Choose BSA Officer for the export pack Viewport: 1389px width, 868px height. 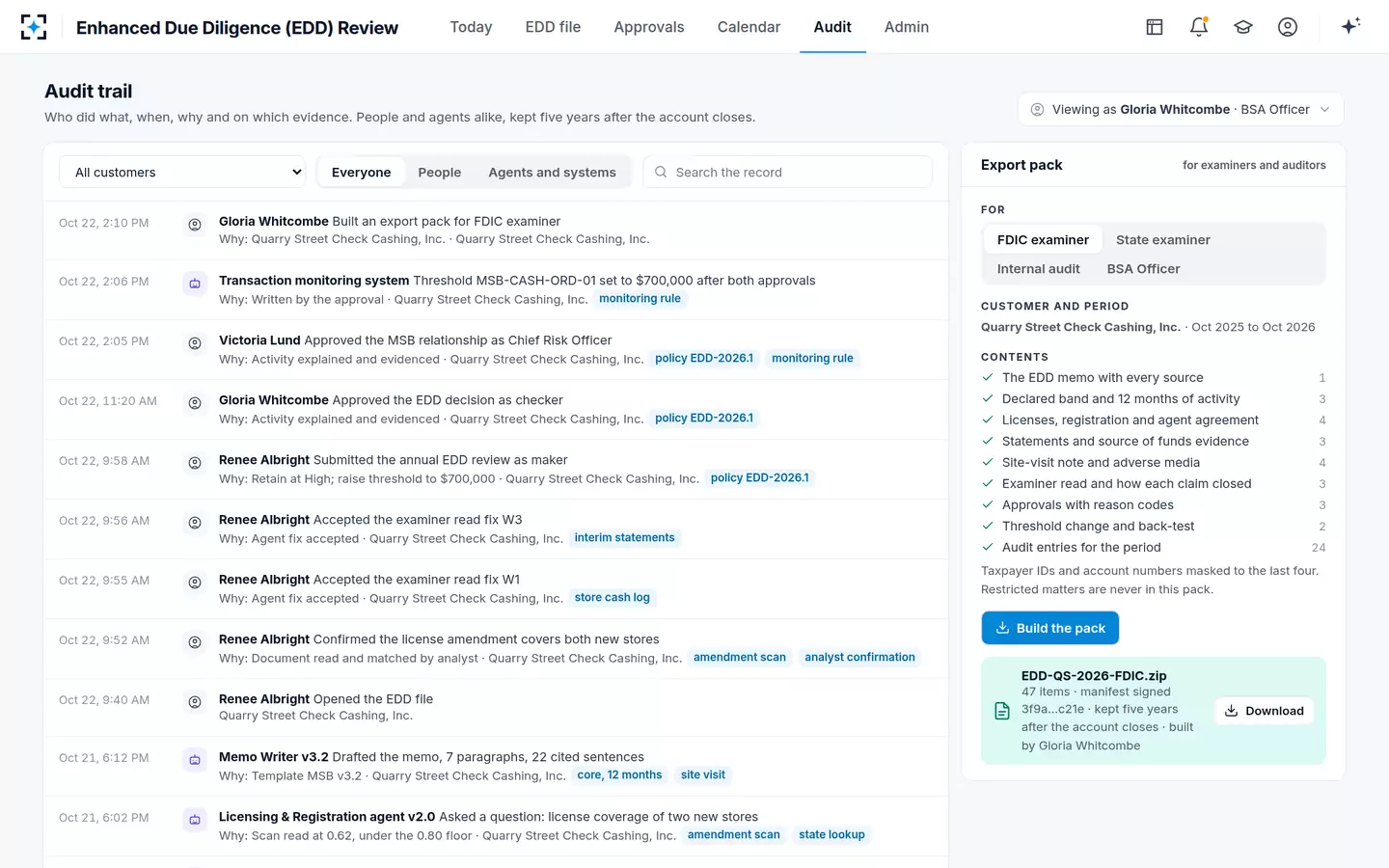(1143, 269)
